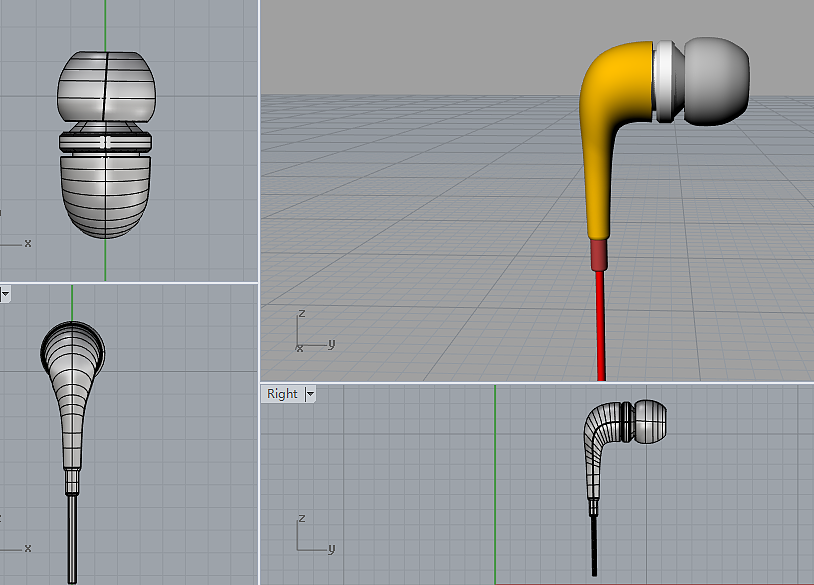Image resolution: width=814 pixels, height=585 pixels.
Task: Select the thin cable wireframe in bottom-left viewport
Action: click(72, 539)
